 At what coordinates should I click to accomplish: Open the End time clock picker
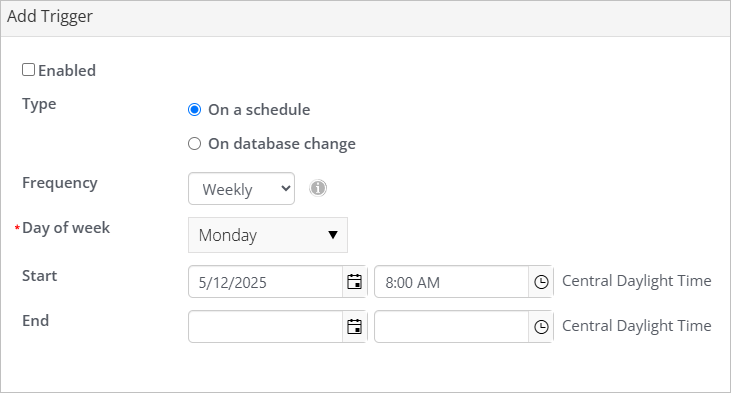541,326
